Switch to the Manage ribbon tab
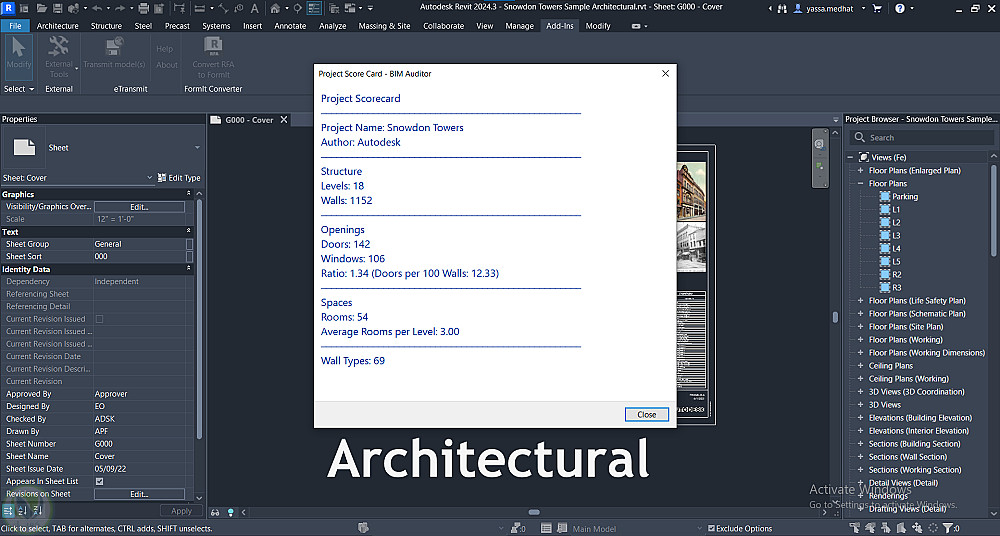 [519, 26]
